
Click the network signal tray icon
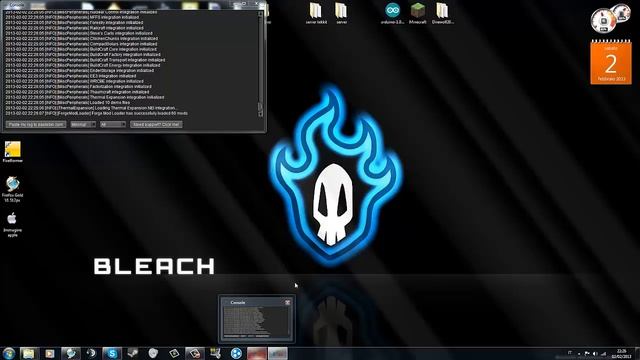(x=603, y=354)
